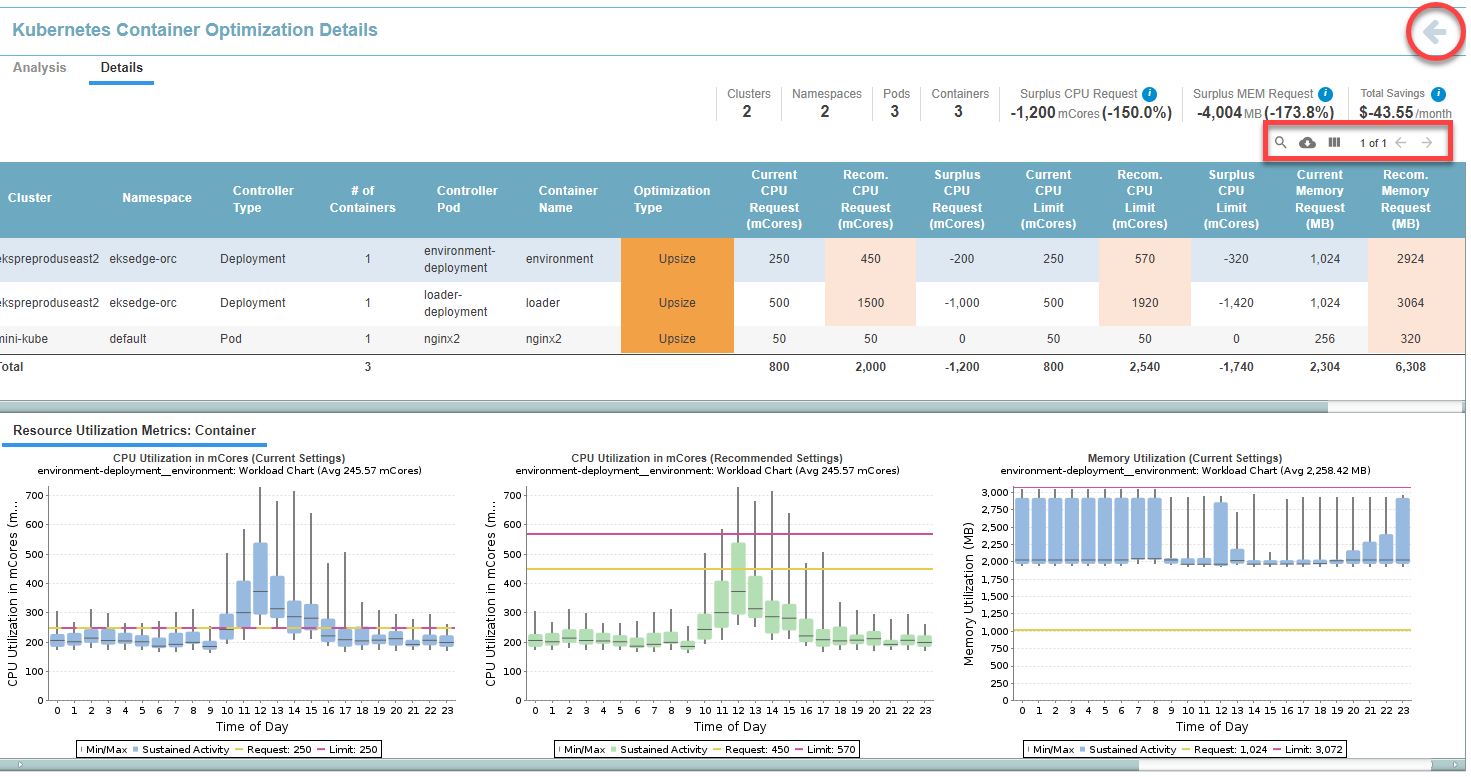
Task: Open Resource Utilization Metrics: Container tab
Action: coord(134,431)
